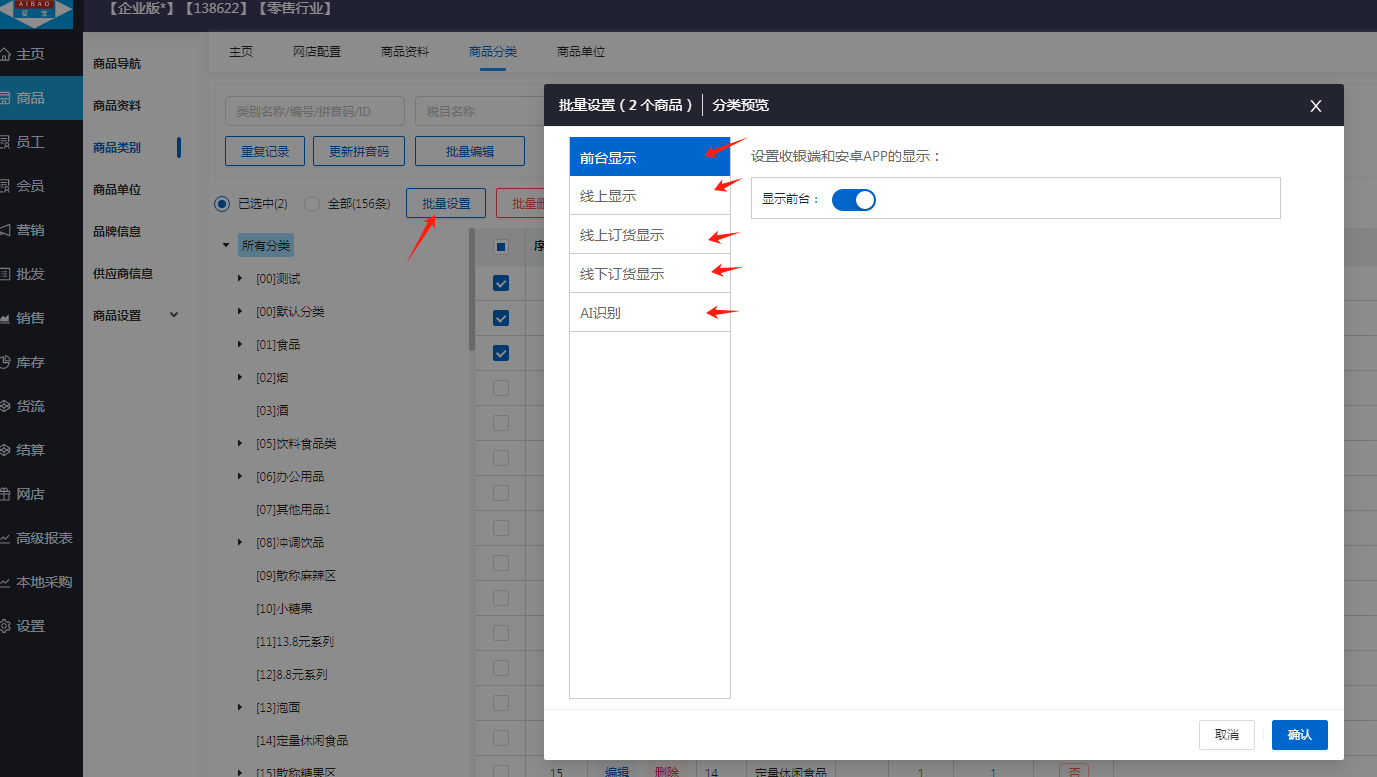
Task: Click the 库存 inventory icon in sidebar
Action: [5, 362]
